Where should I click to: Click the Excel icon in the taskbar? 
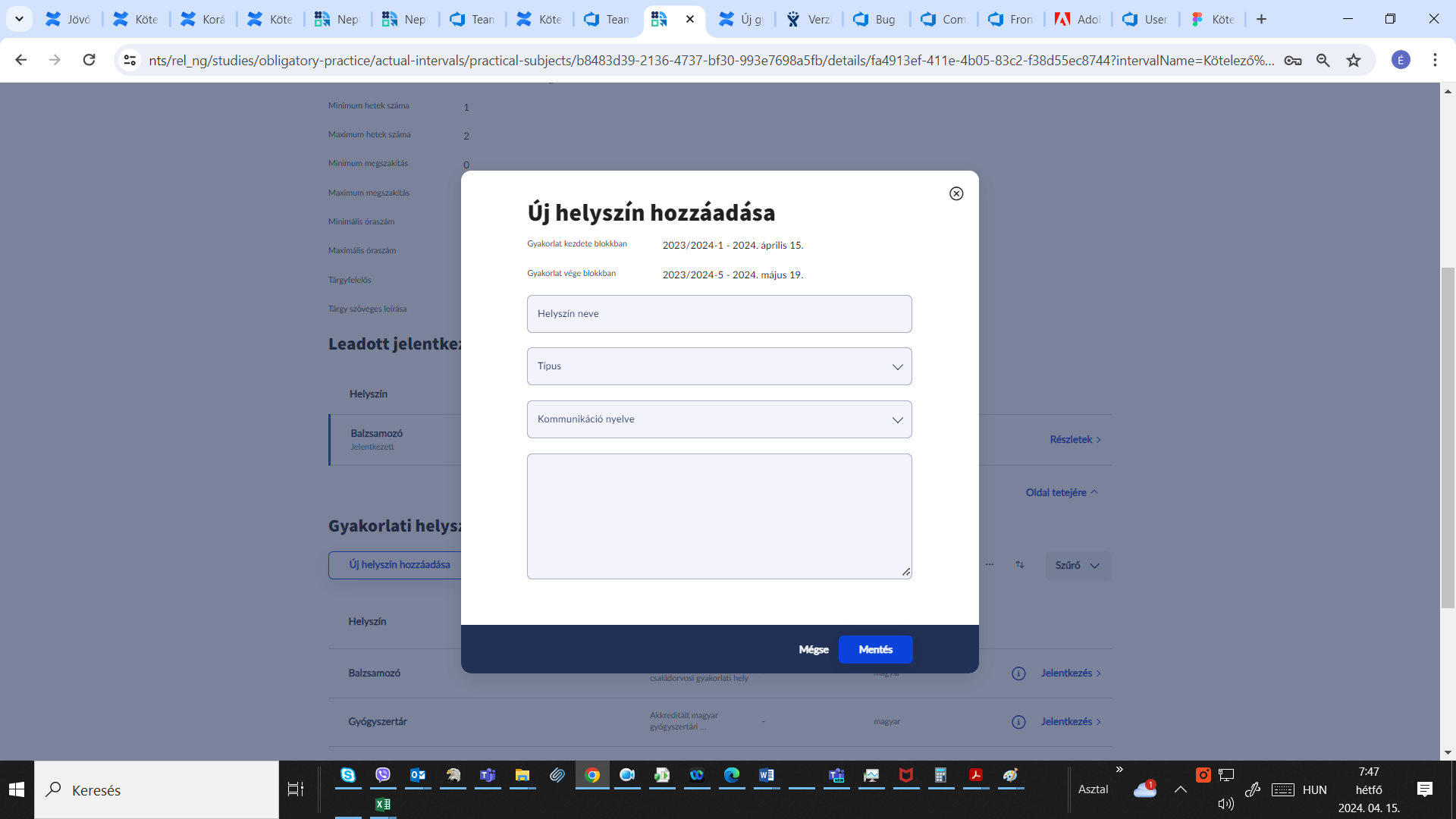pyautogui.click(x=383, y=804)
